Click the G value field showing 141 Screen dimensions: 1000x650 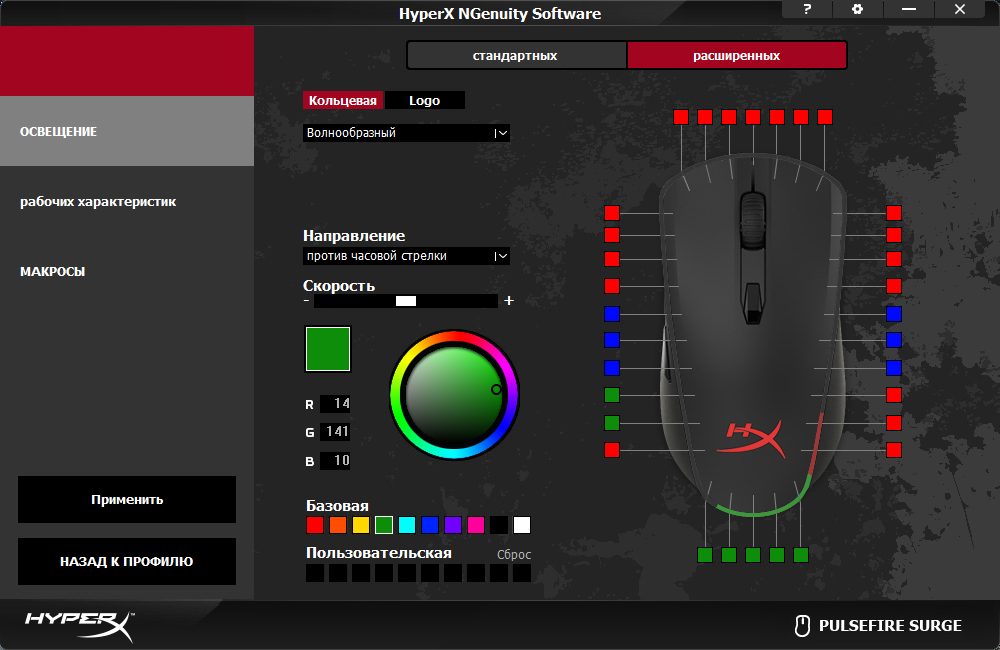tap(335, 432)
